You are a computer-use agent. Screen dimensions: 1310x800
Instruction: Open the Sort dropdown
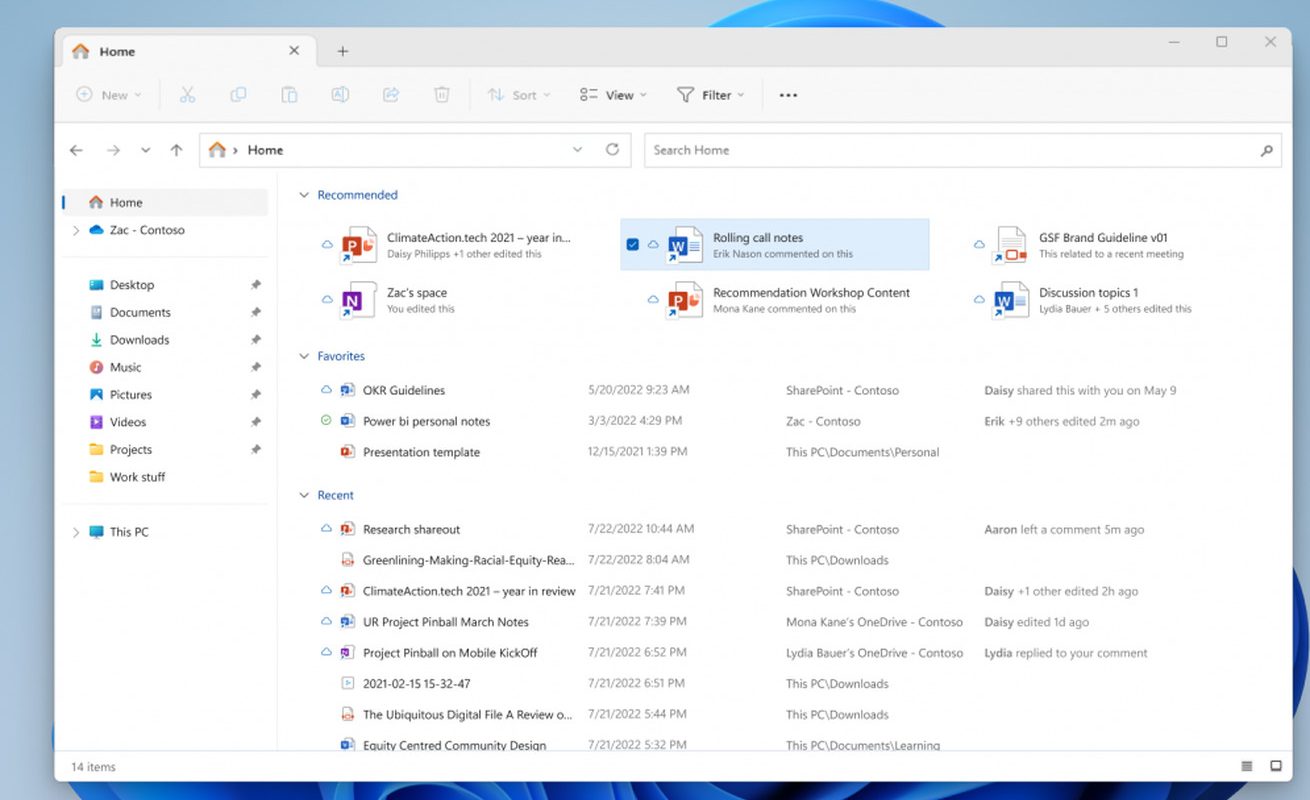518,95
